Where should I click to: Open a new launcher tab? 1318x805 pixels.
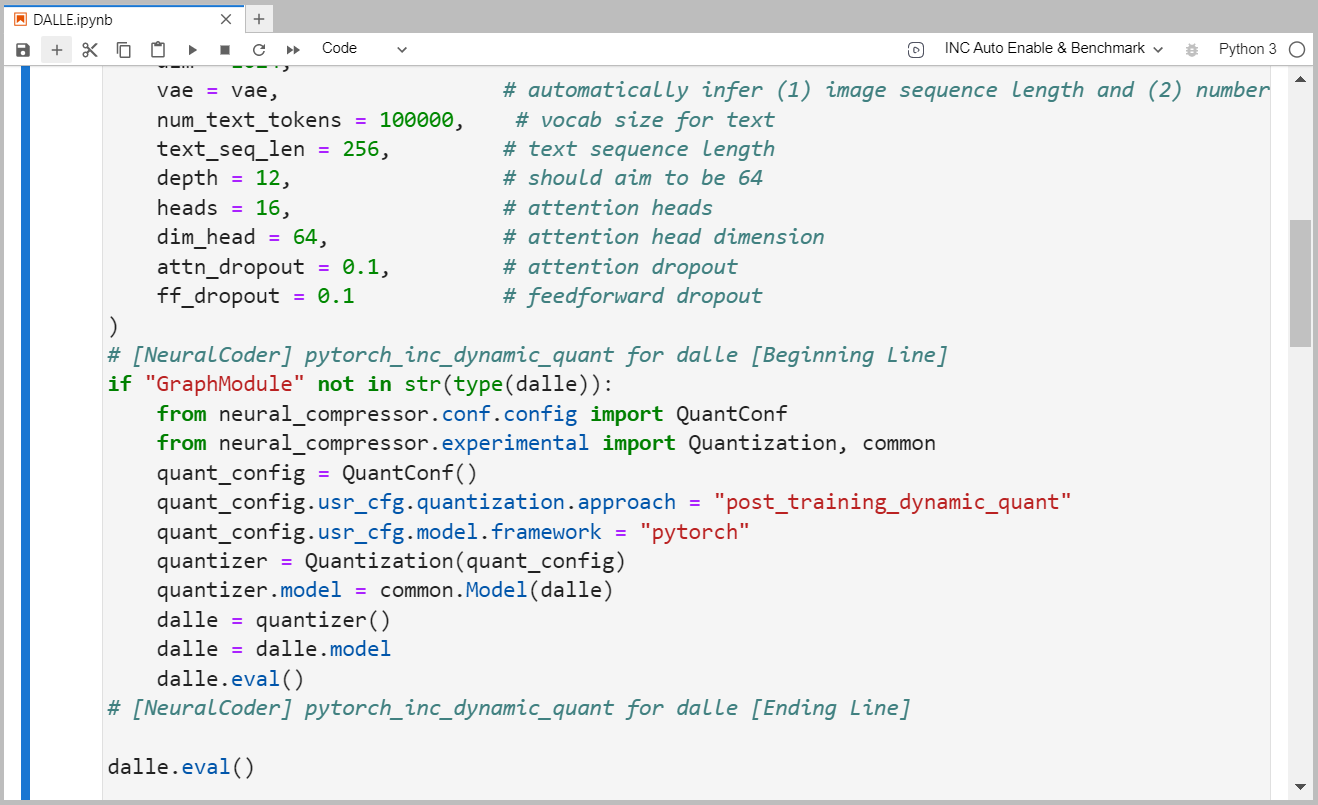coord(259,19)
